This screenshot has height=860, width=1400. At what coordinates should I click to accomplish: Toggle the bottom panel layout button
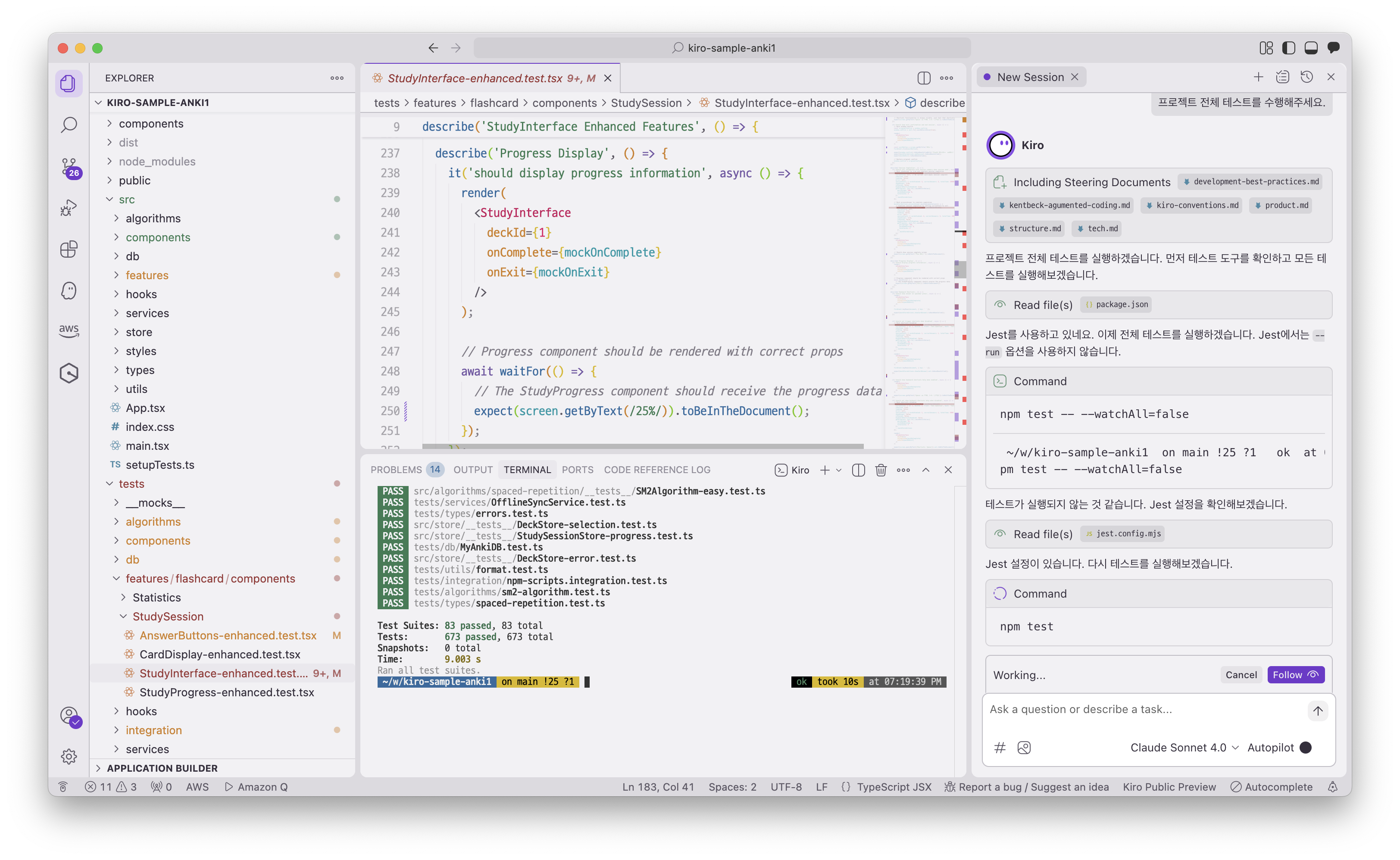pyautogui.click(x=1311, y=48)
